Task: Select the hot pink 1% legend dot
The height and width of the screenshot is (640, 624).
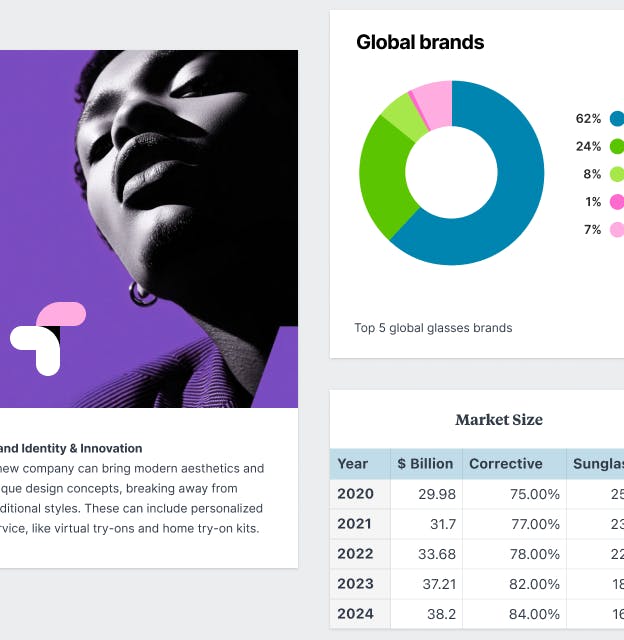Action: 617,202
